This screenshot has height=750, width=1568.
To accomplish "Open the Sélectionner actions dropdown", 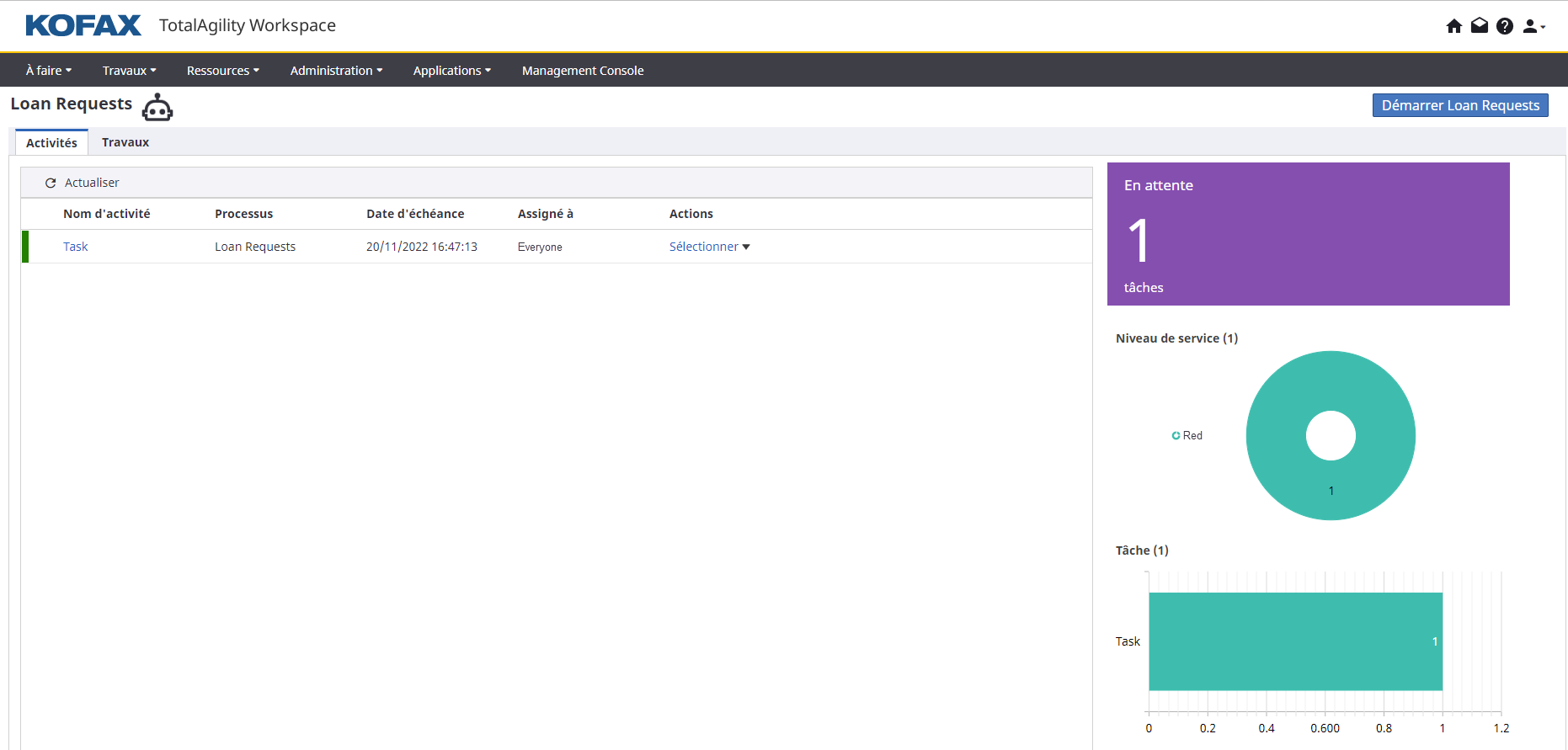I will click(x=709, y=247).
